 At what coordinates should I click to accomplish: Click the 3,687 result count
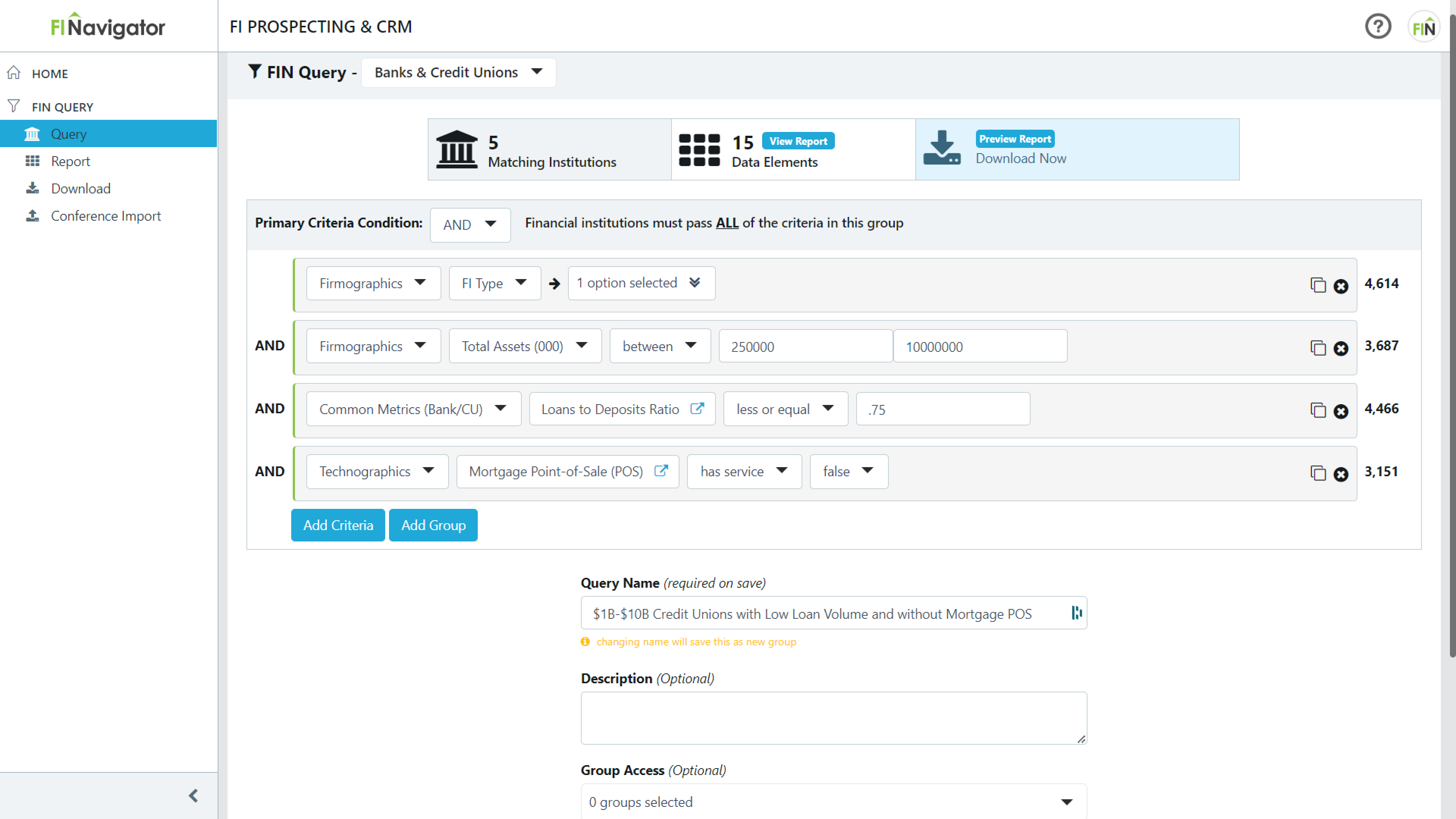[1381, 345]
